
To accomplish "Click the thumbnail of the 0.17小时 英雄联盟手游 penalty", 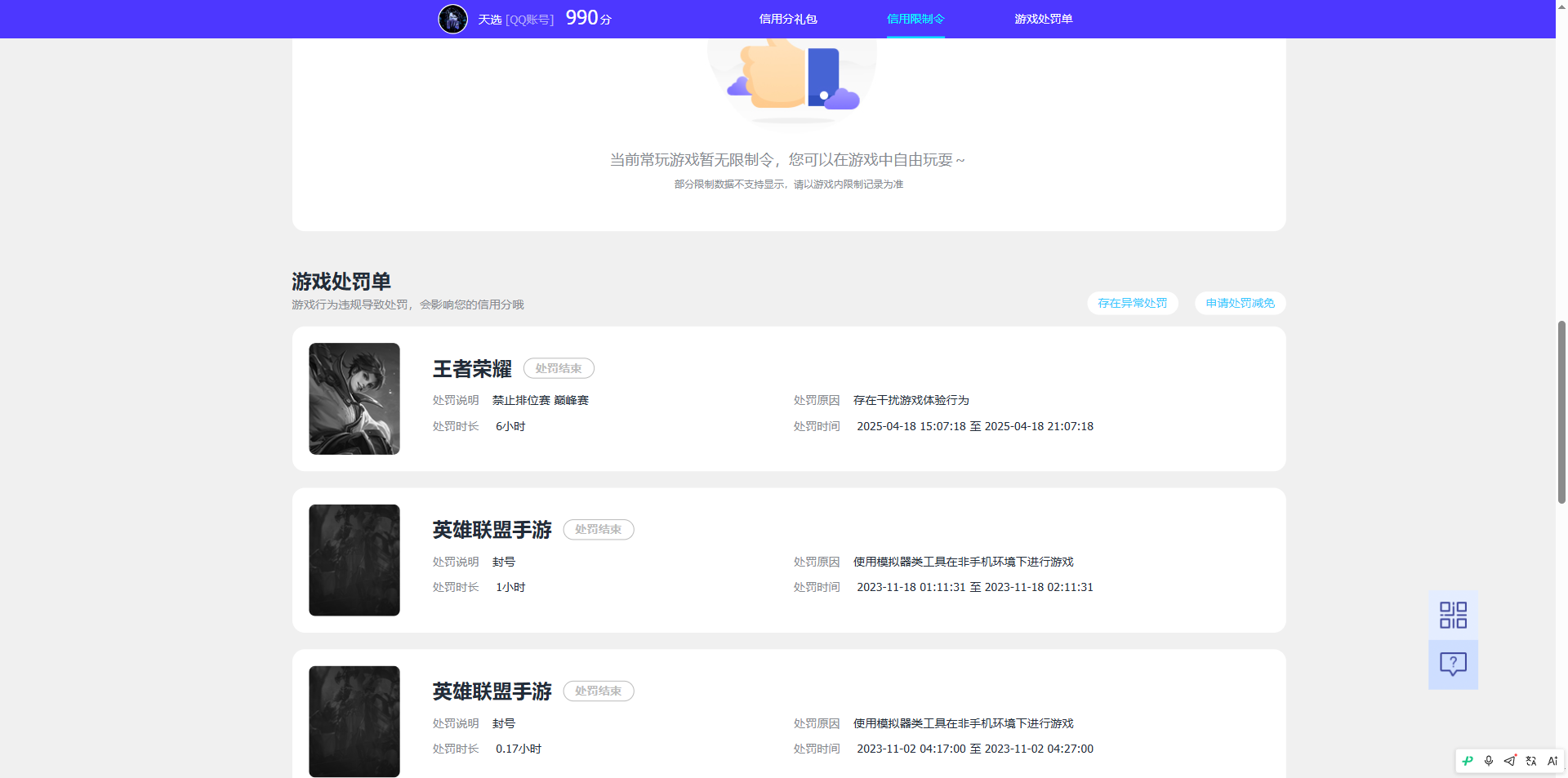I will point(354,722).
